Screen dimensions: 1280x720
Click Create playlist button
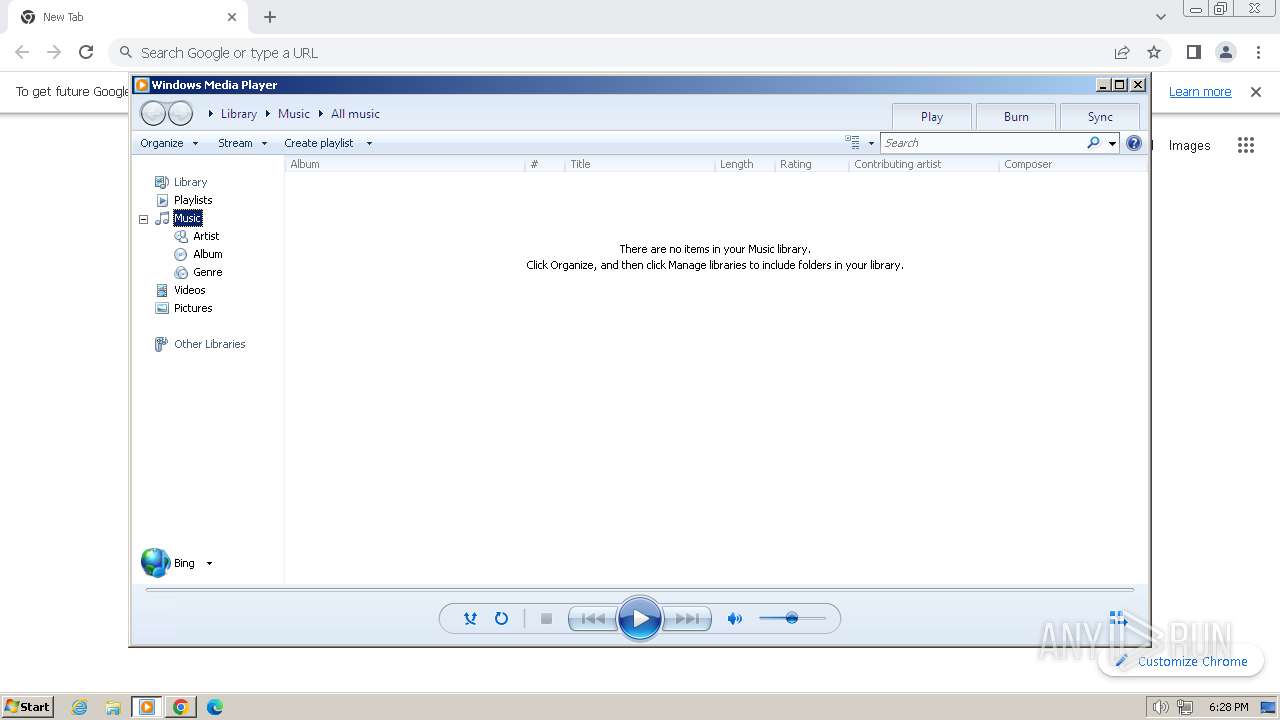pos(319,143)
